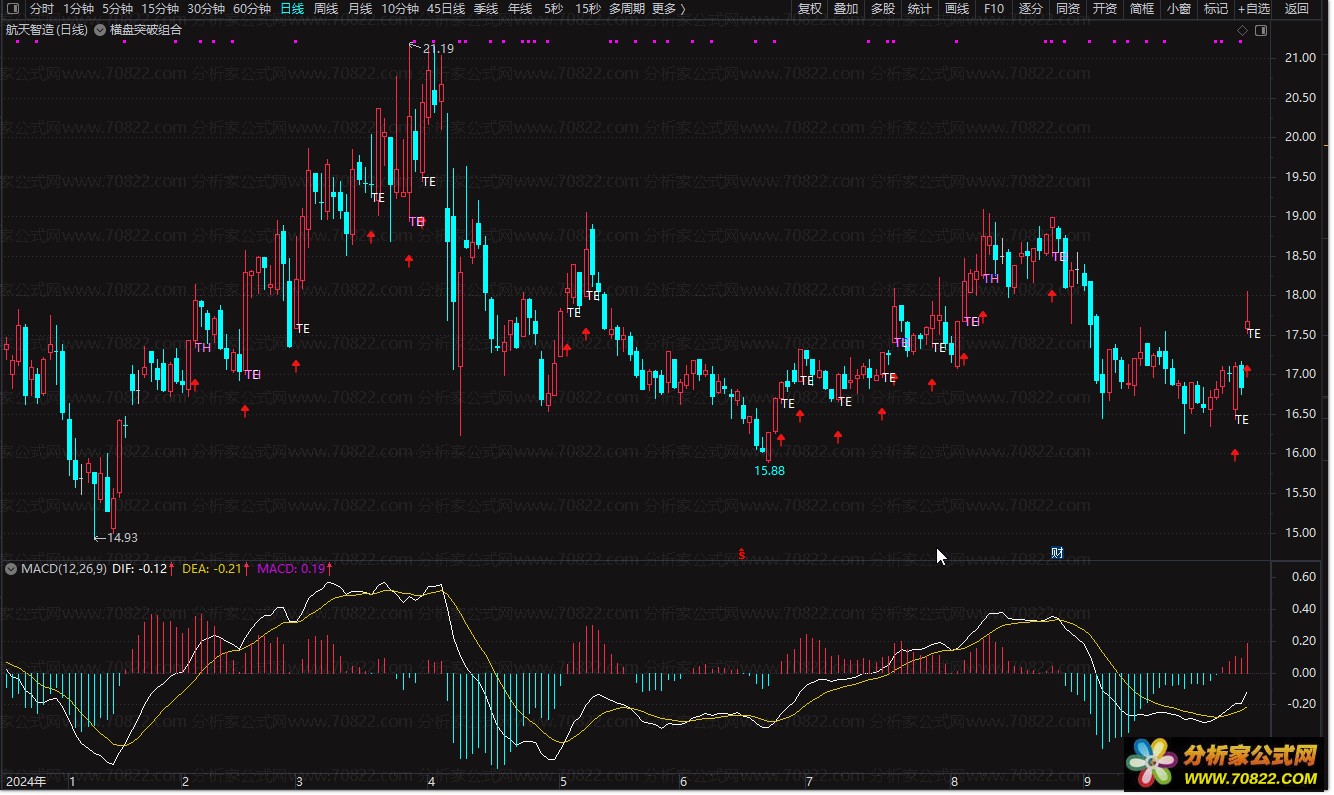The height and width of the screenshot is (795, 1334).
Task: Click the diamond icon above price axis
Action: (1242, 30)
